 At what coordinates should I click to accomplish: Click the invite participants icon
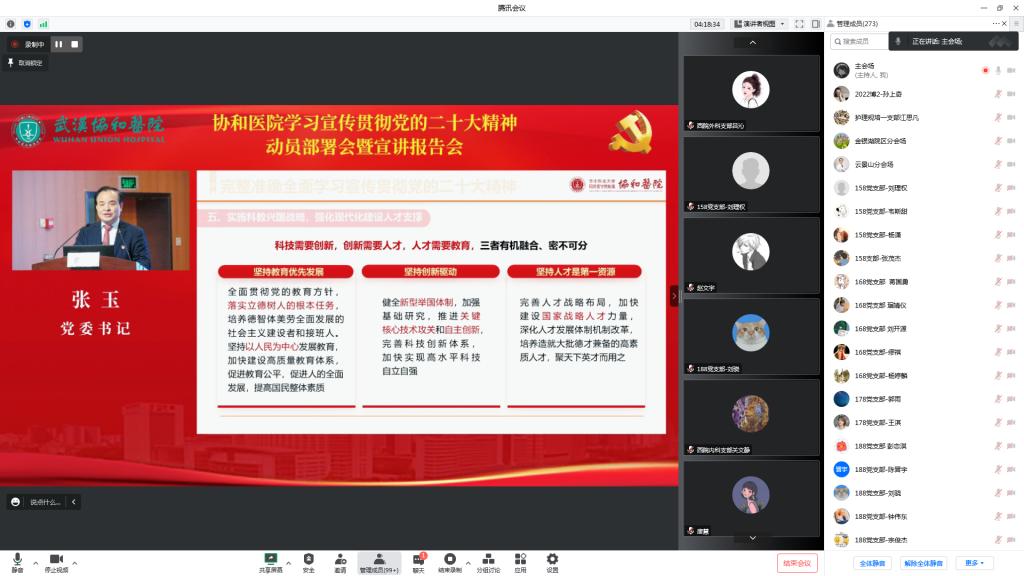coord(340,559)
